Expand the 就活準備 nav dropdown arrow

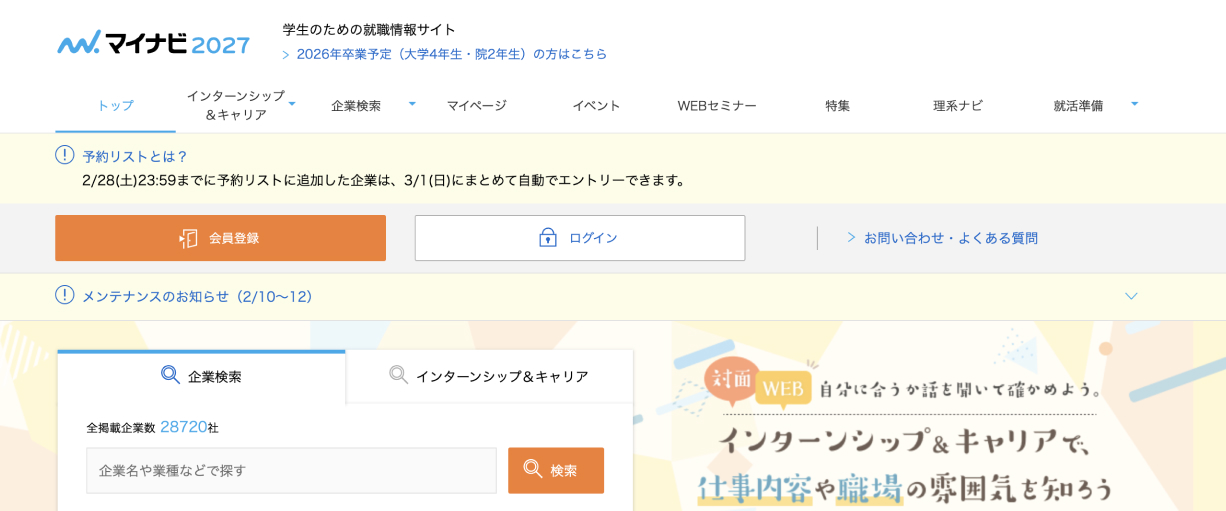[1134, 103]
